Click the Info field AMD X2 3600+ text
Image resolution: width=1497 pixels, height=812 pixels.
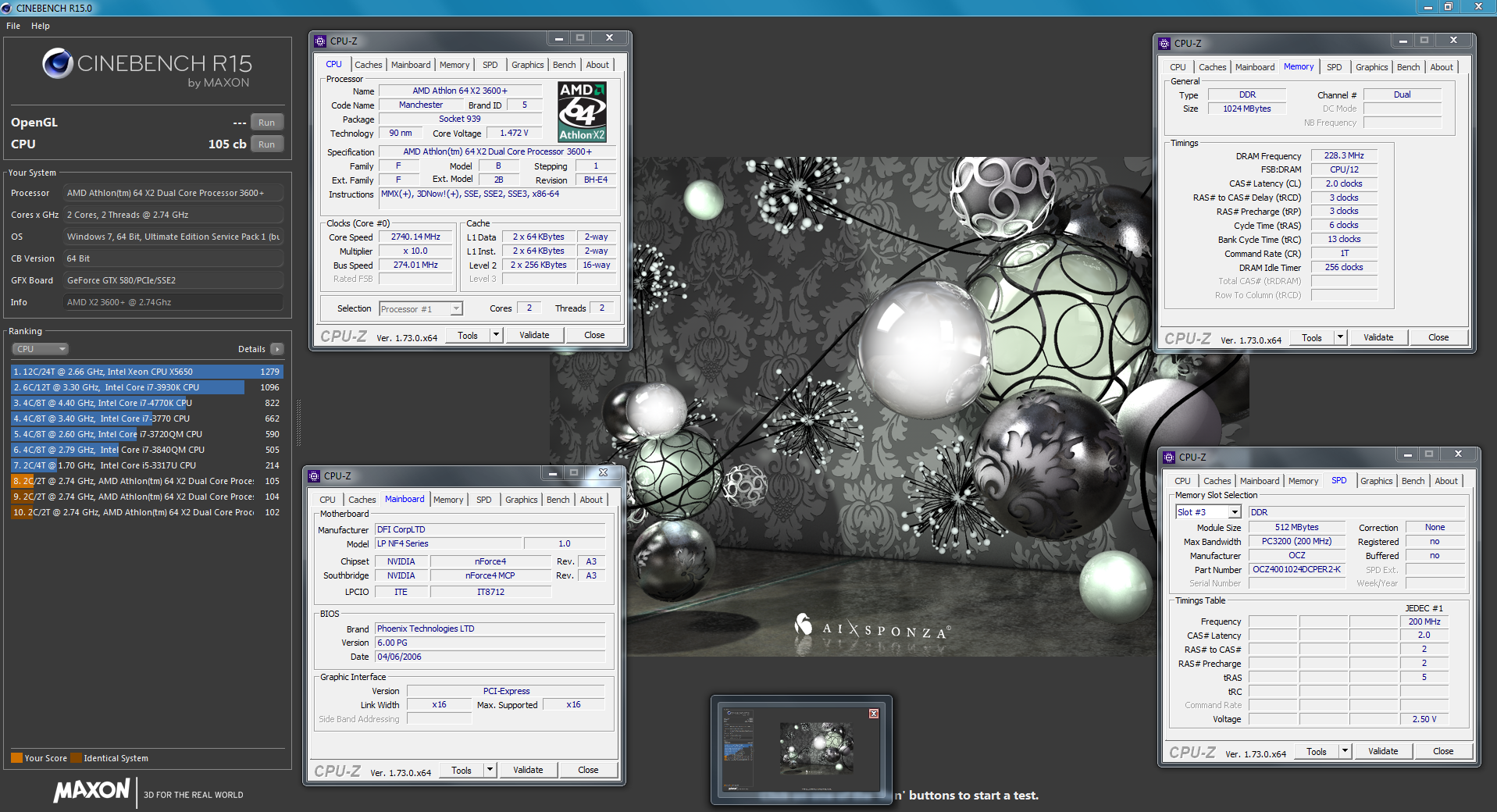[x=173, y=302]
